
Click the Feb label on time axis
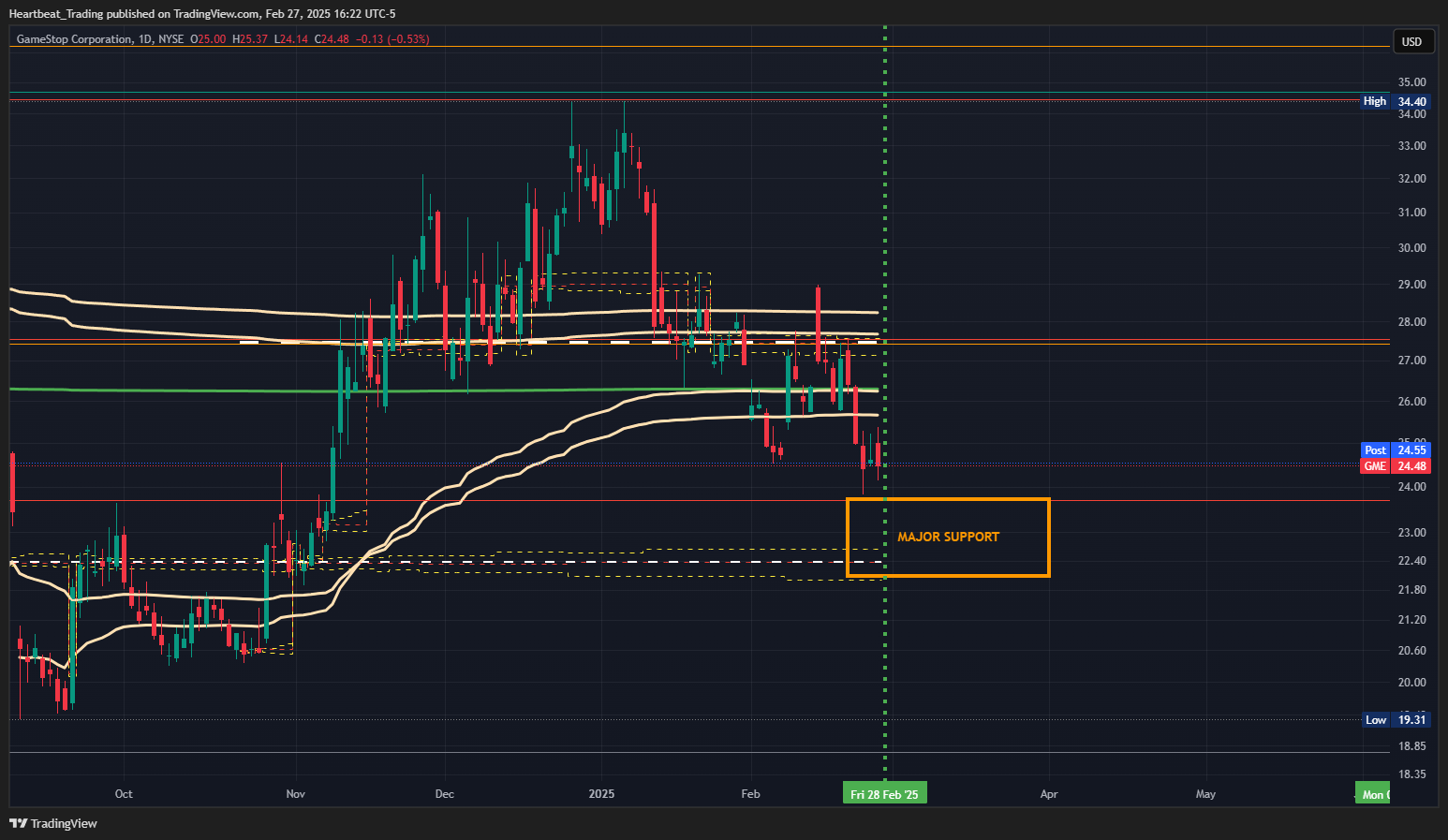click(x=750, y=794)
